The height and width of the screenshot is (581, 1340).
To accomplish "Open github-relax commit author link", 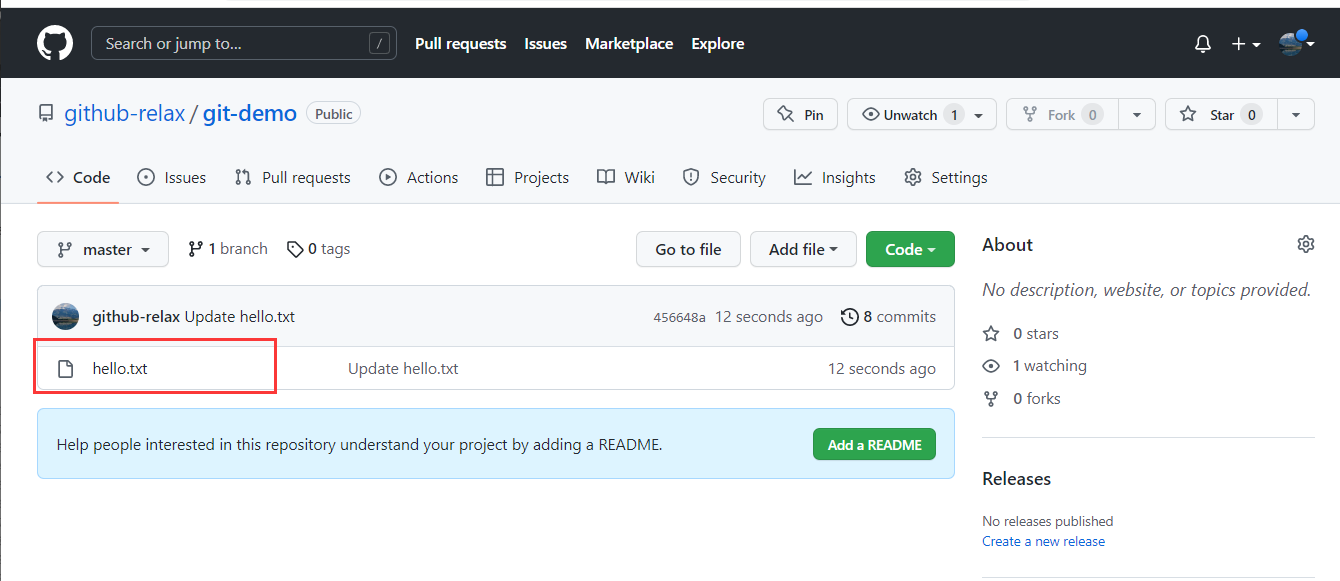I will 136,317.
